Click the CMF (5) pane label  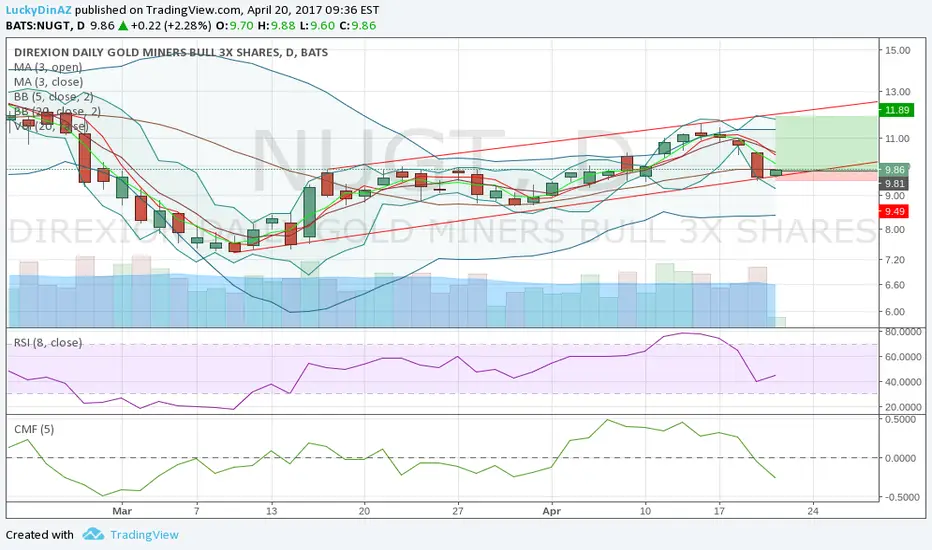click(x=34, y=429)
